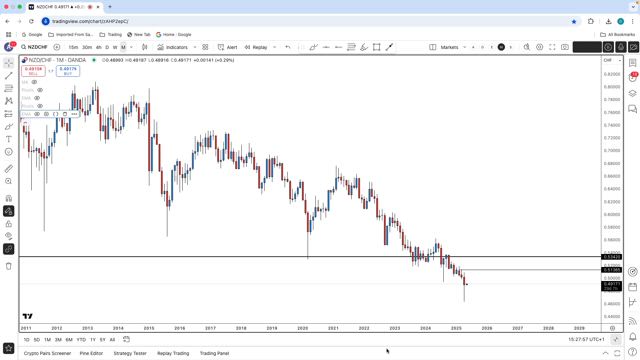Set the date range to 5Y
Image resolution: width=640 pixels, height=360 pixels.
[x=102, y=340]
